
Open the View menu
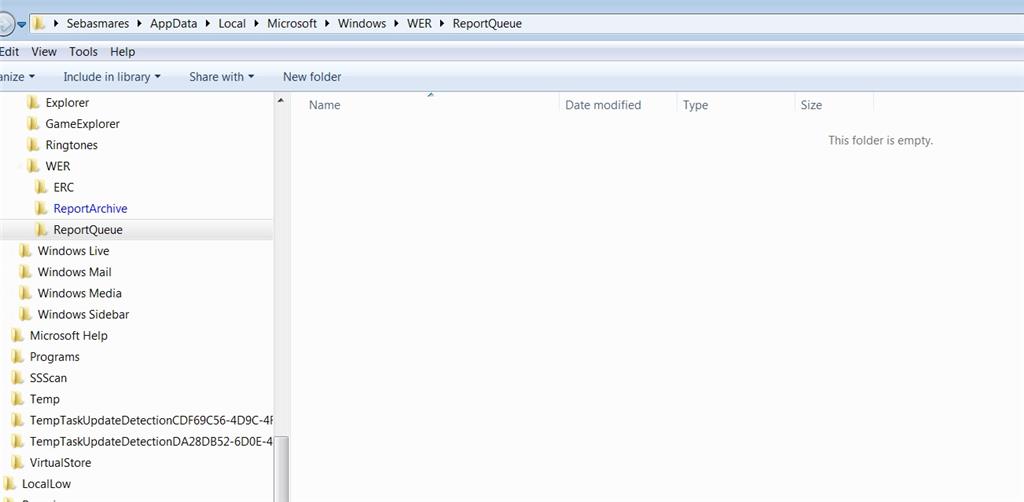click(x=44, y=52)
